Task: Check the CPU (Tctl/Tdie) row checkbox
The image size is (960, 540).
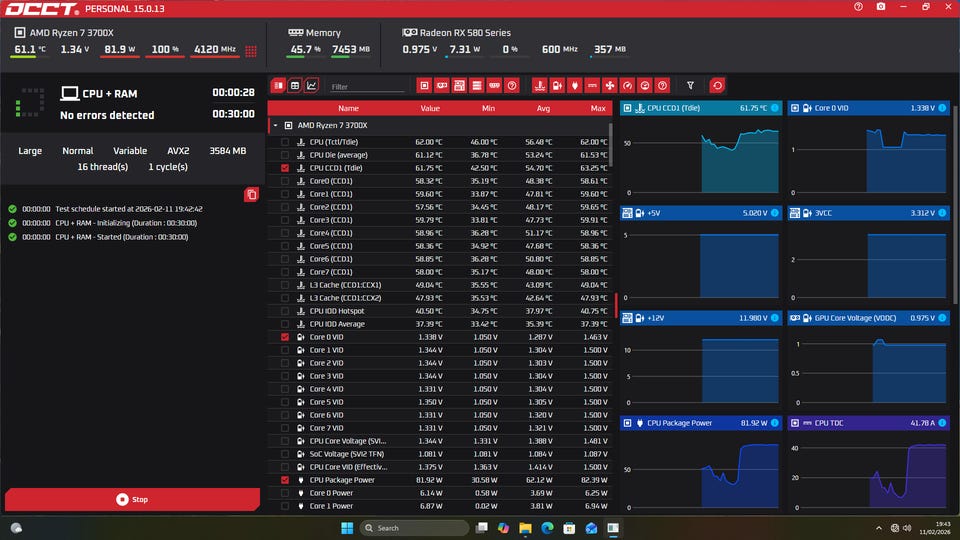Action: coord(285,142)
